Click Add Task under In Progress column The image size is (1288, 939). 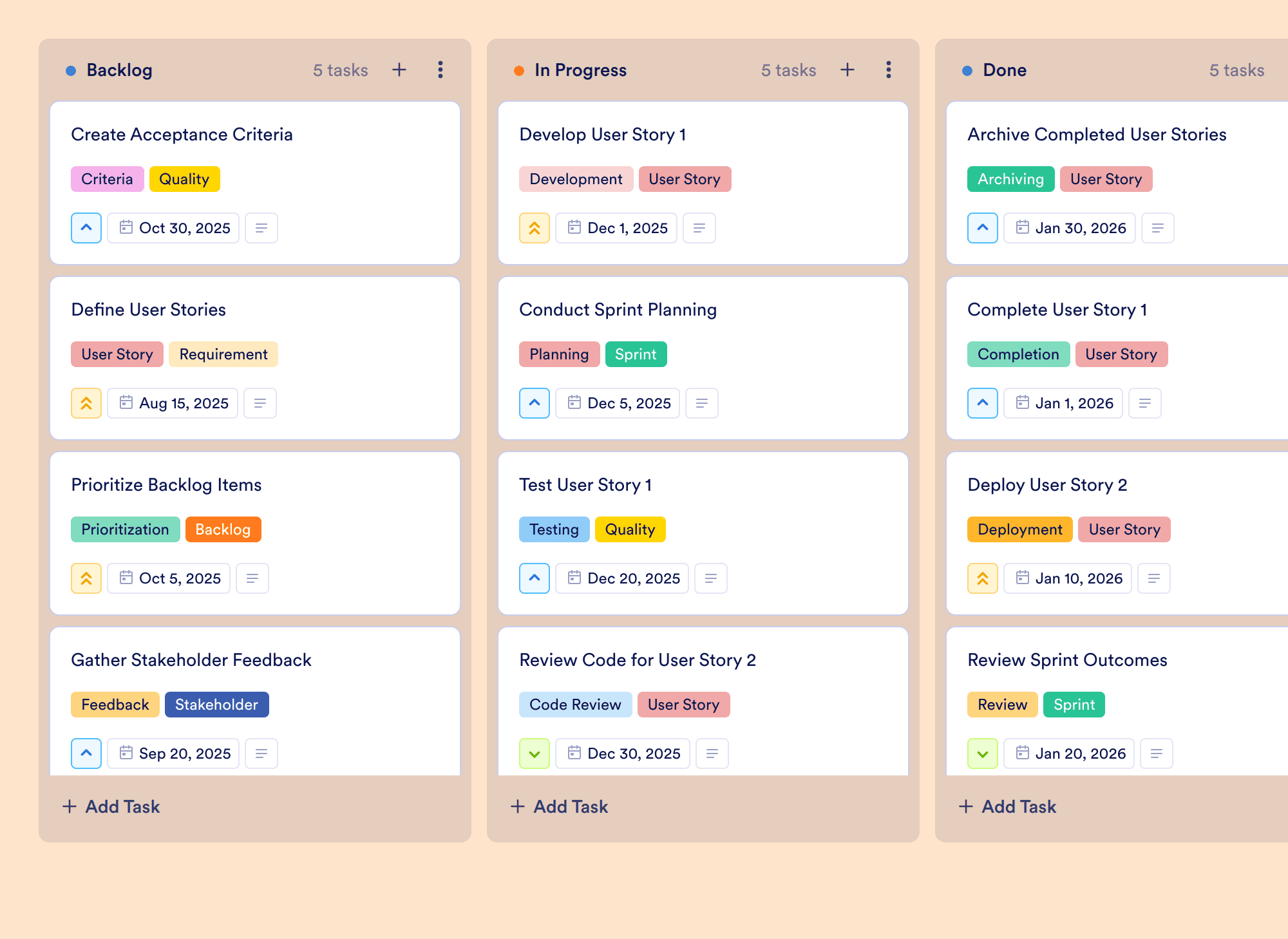559,806
